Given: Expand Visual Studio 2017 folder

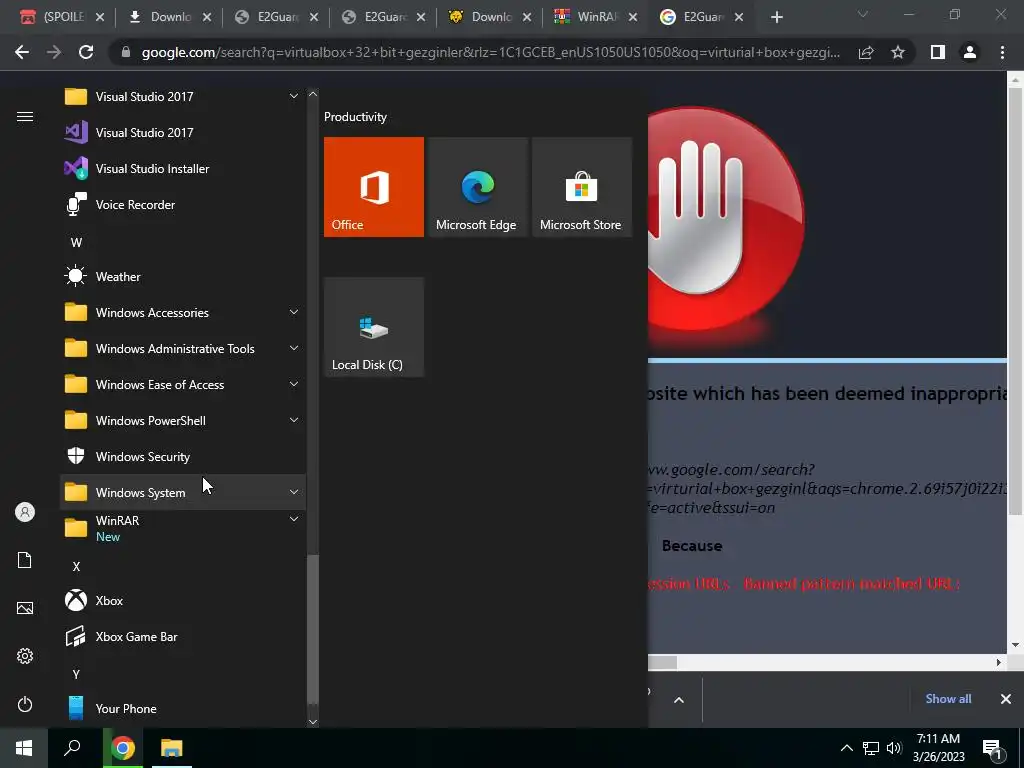Looking at the screenshot, I should (x=183, y=97).
